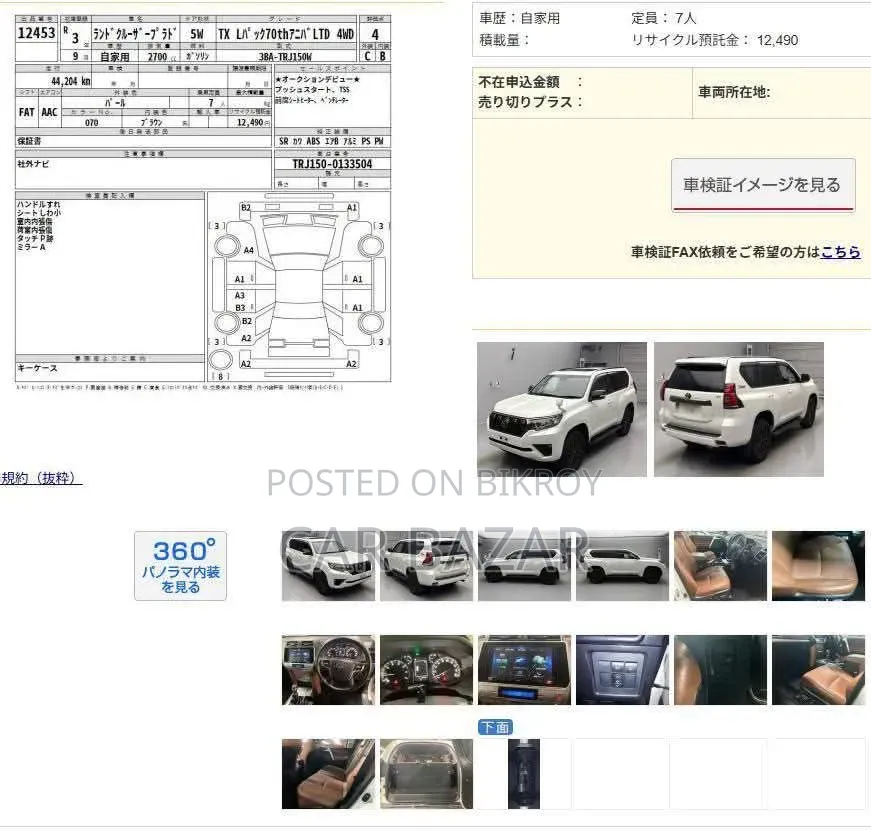The image size is (871, 831).
Task: Open first small front-view car thumbnail
Action: pos(328,565)
